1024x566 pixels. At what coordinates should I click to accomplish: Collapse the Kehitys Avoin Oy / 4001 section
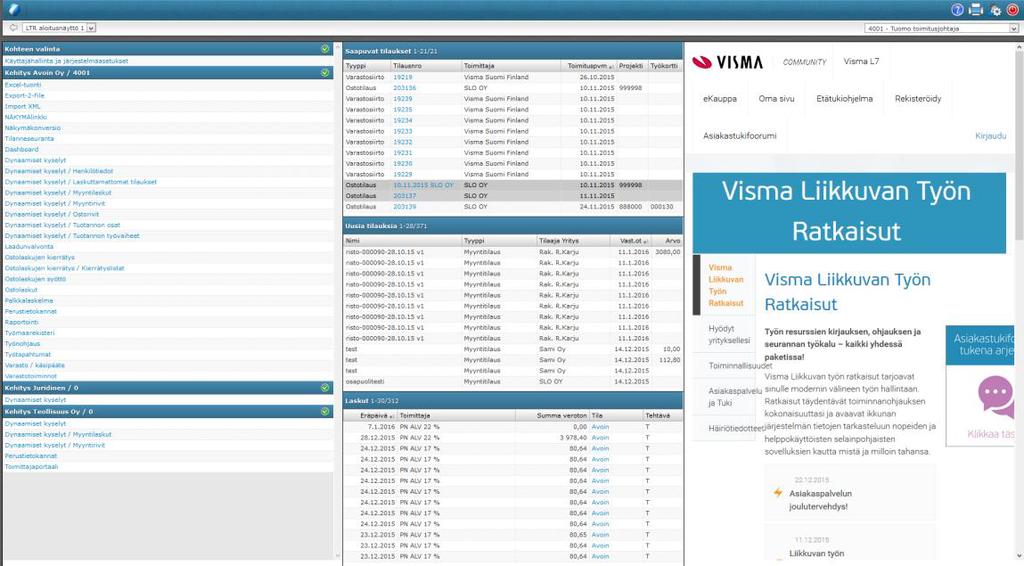coord(325,72)
